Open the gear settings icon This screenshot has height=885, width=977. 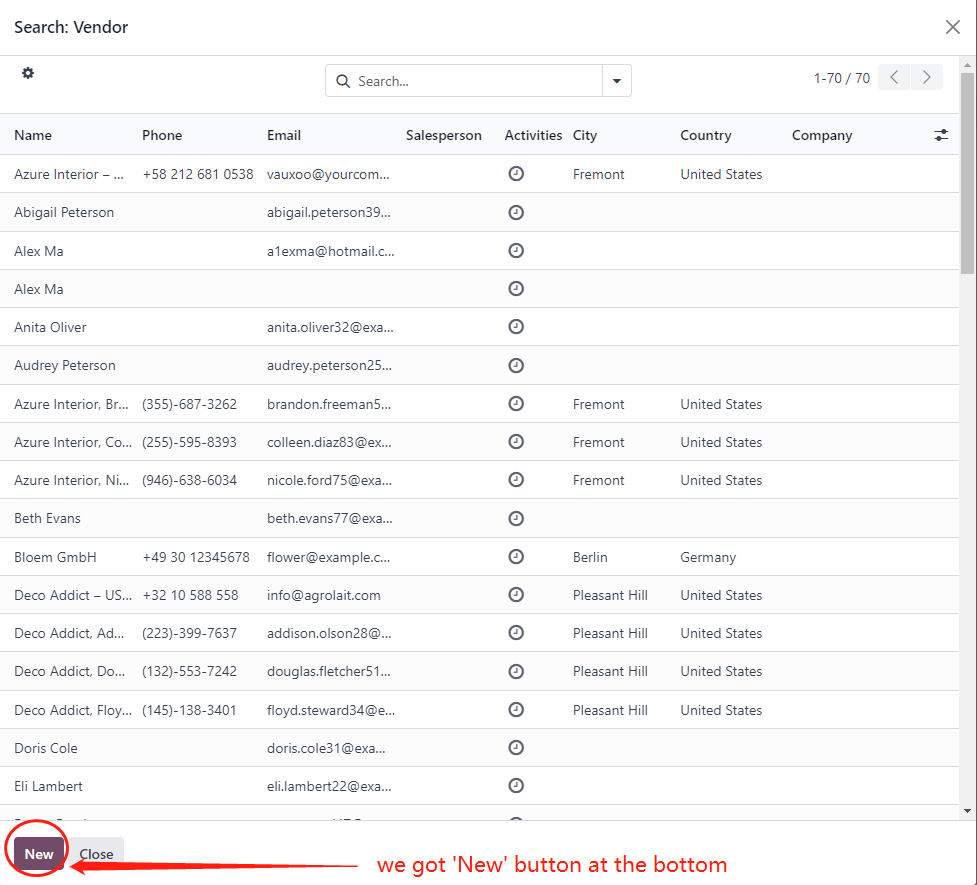tap(28, 73)
